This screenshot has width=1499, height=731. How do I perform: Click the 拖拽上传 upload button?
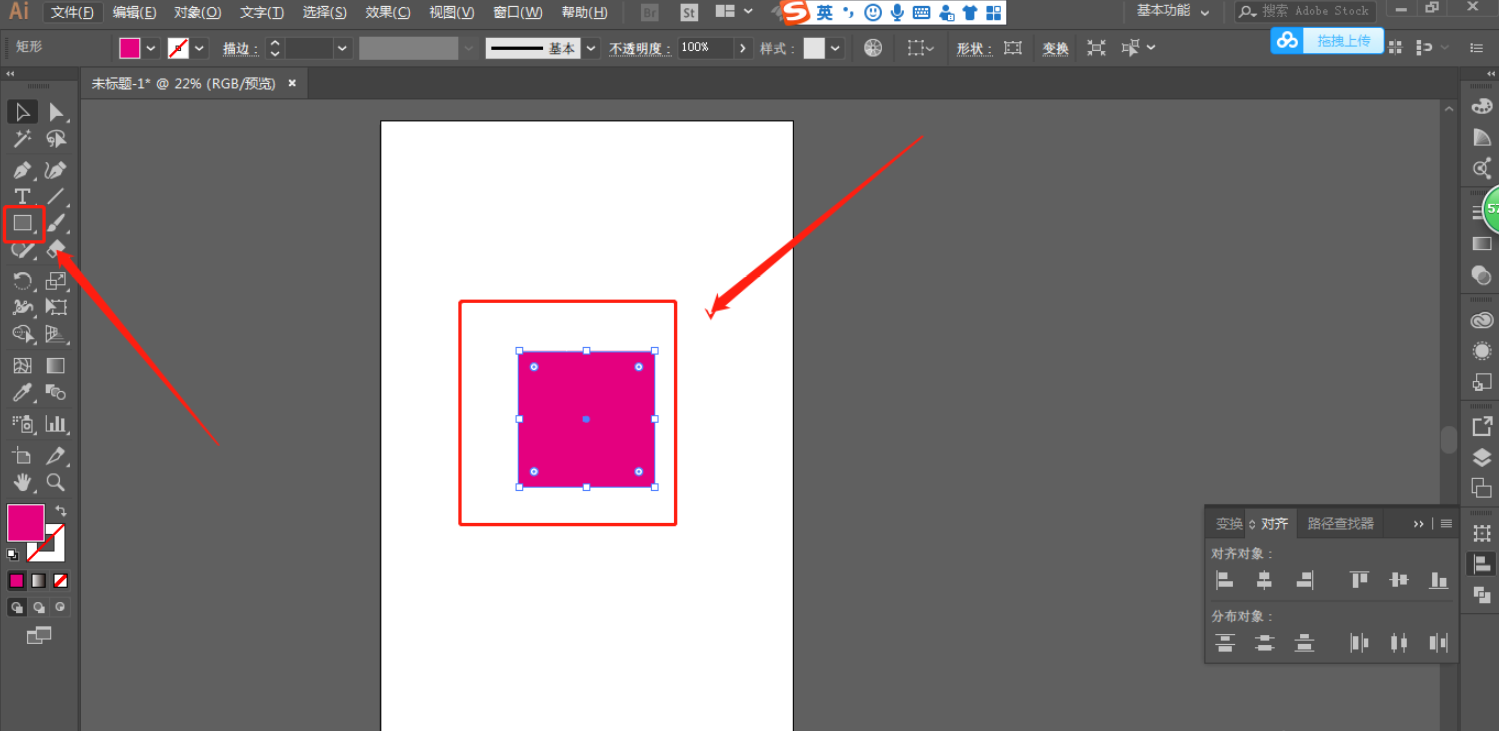(x=1344, y=41)
